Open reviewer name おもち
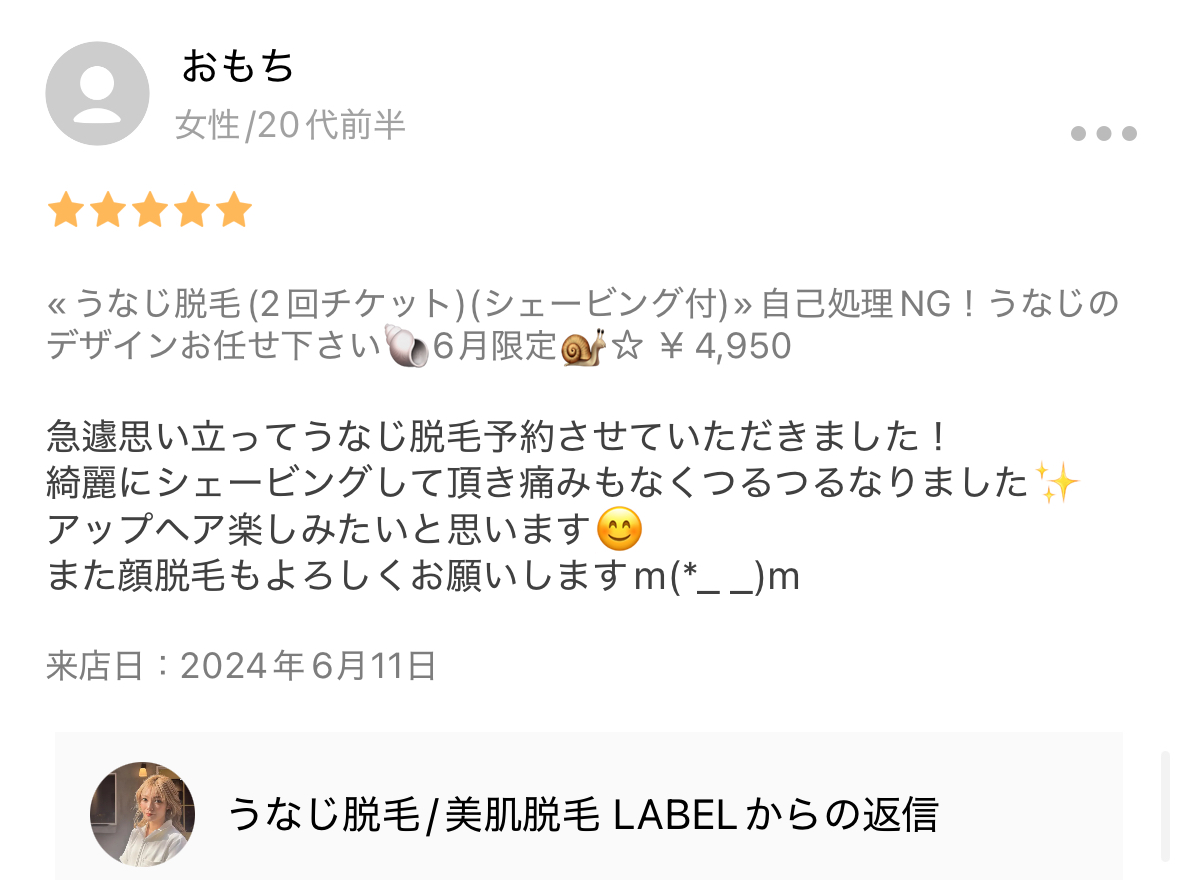 [238, 65]
